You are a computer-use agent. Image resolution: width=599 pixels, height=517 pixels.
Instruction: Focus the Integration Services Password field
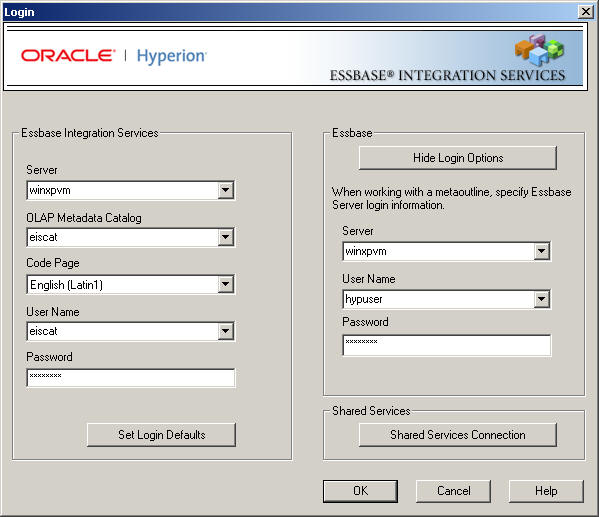pyautogui.click(x=131, y=378)
